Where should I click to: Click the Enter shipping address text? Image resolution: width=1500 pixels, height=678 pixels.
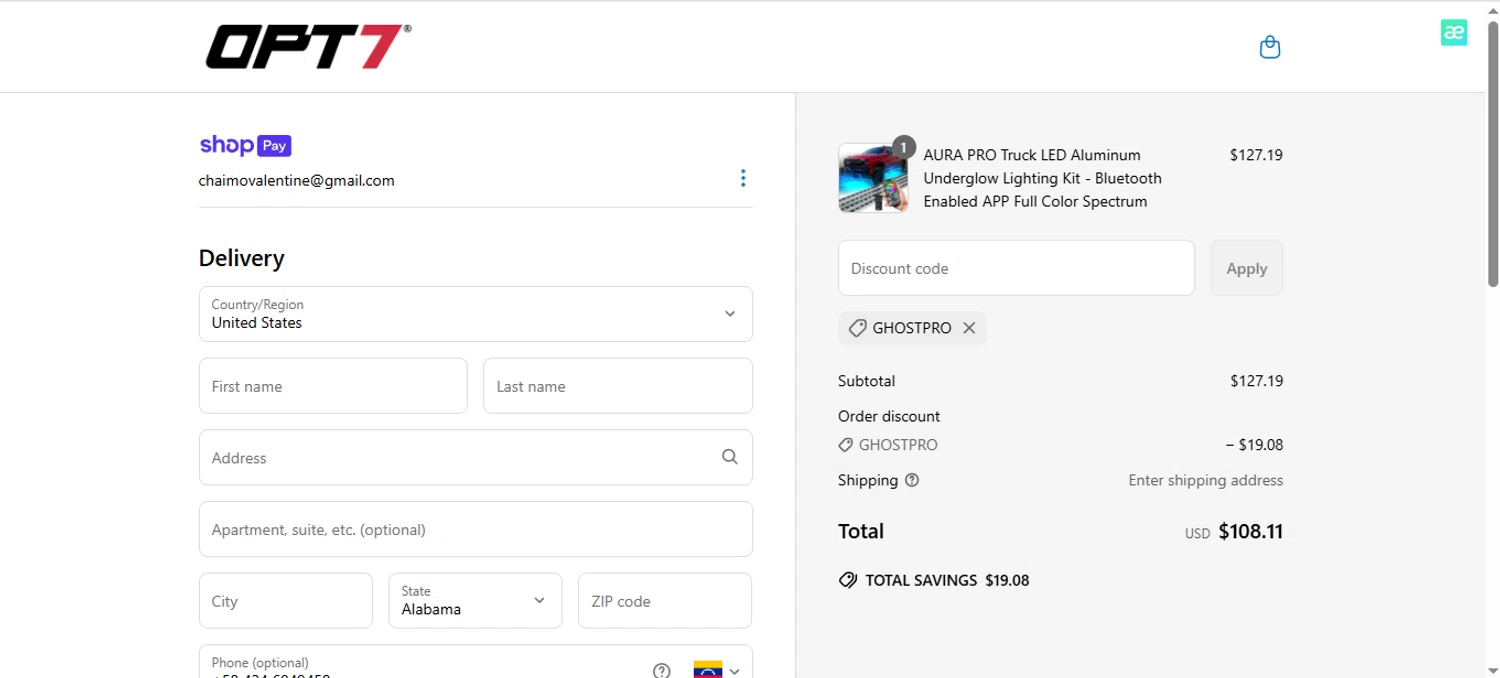1205,480
